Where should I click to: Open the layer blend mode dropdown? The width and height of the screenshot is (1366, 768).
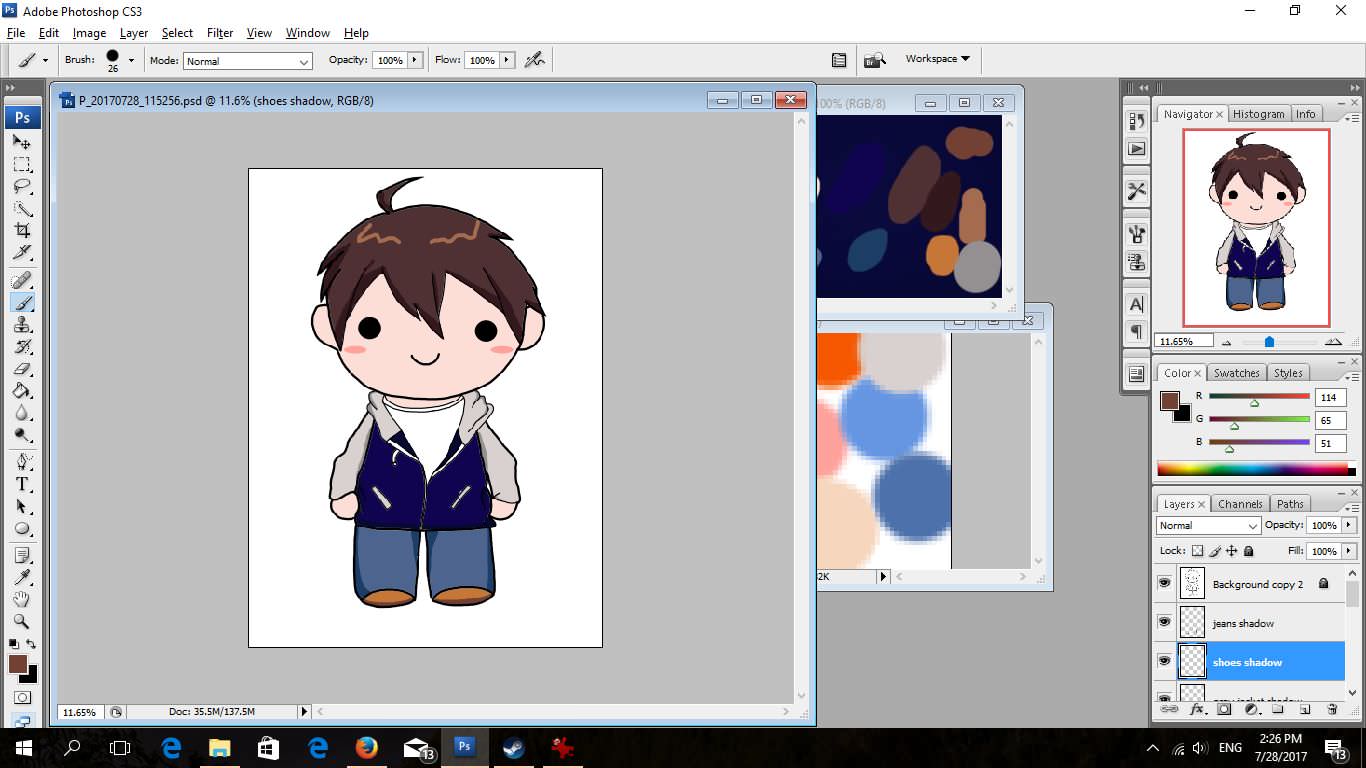(x=1208, y=526)
